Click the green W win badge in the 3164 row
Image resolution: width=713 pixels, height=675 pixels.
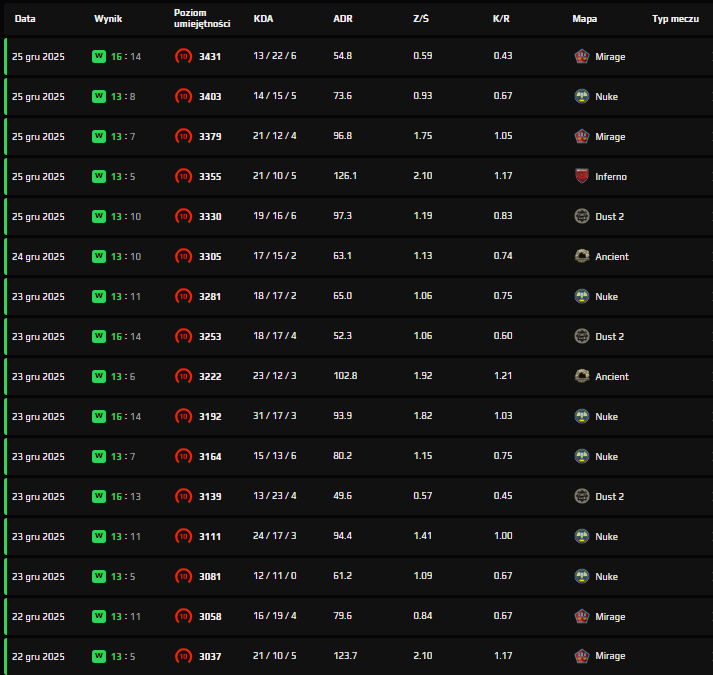pyautogui.click(x=99, y=457)
